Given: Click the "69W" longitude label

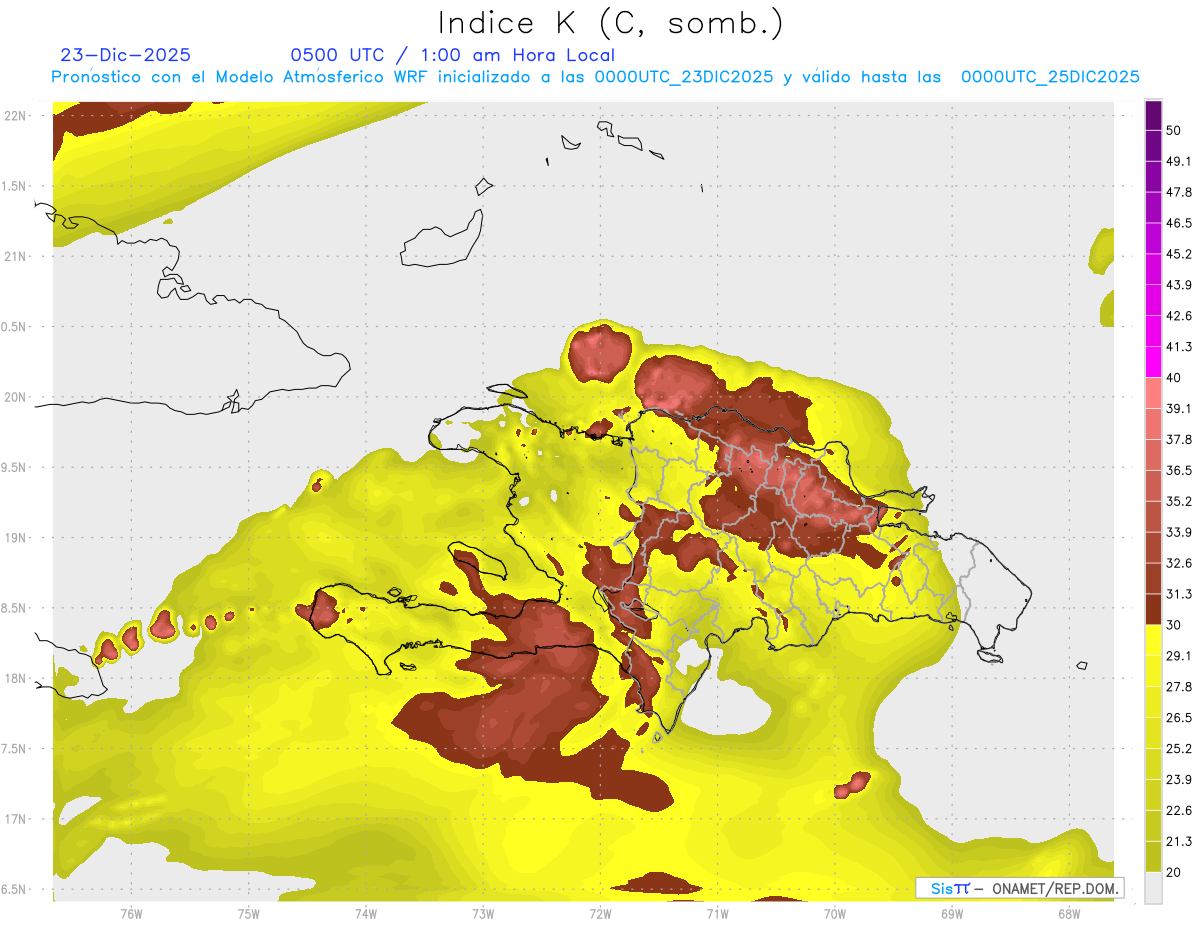Looking at the screenshot, I should point(952,913).
